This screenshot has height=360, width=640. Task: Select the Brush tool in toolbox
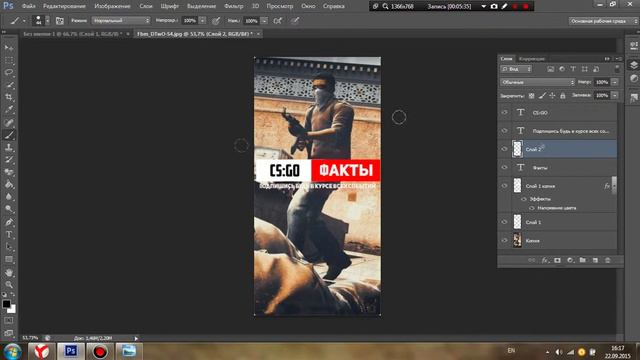click(x=9, y=135)
